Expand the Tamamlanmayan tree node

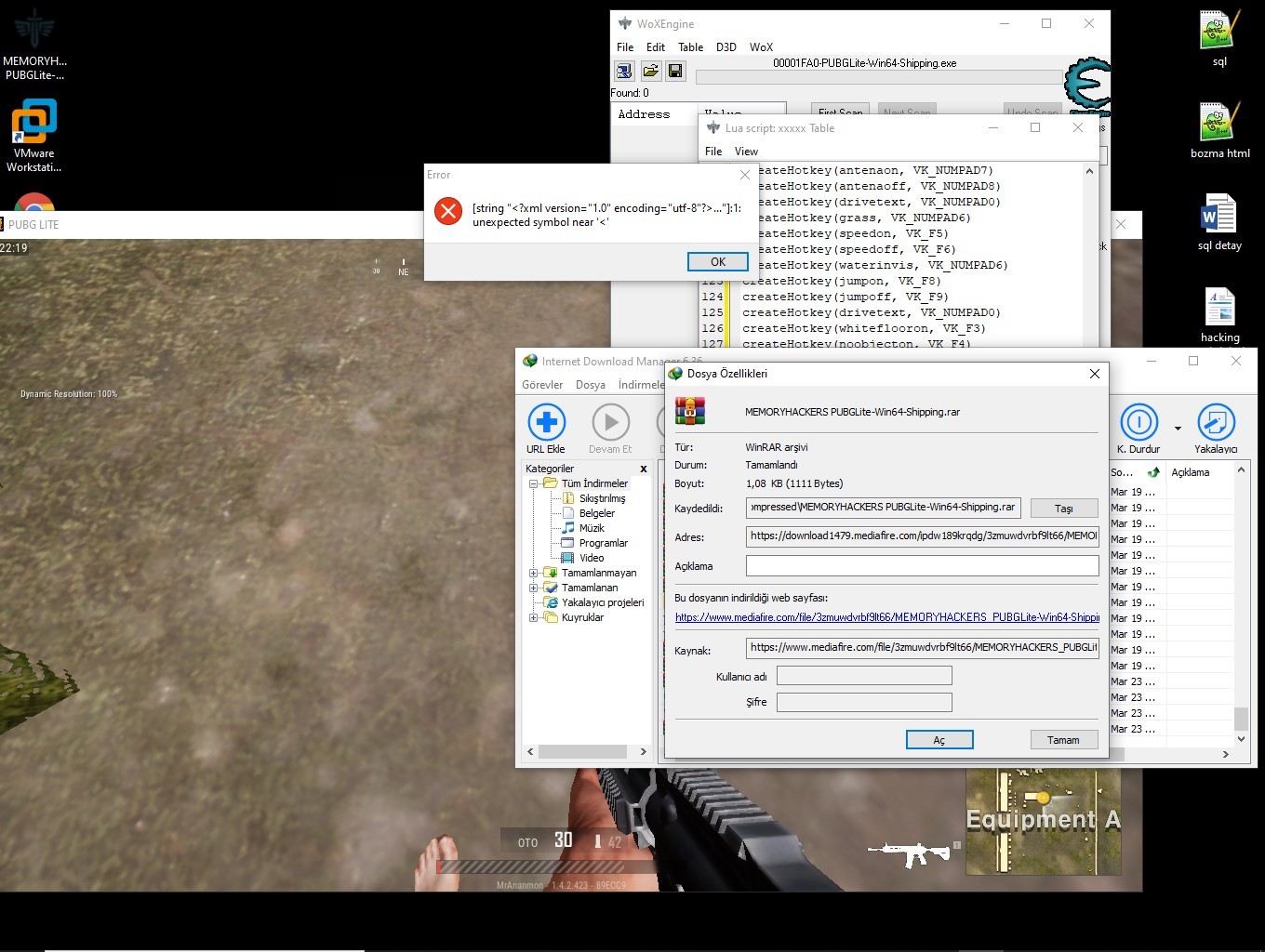pyautogui.click(x=534, y=573)
